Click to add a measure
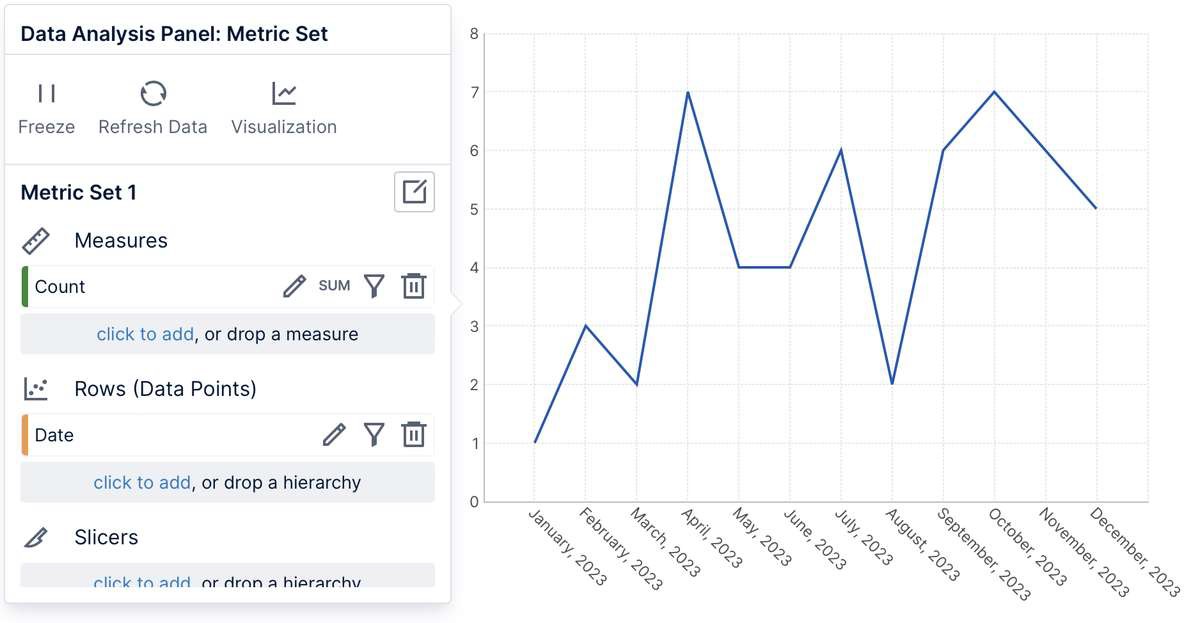This screenshot has height=623, width=1184. (x=145, y=334)
